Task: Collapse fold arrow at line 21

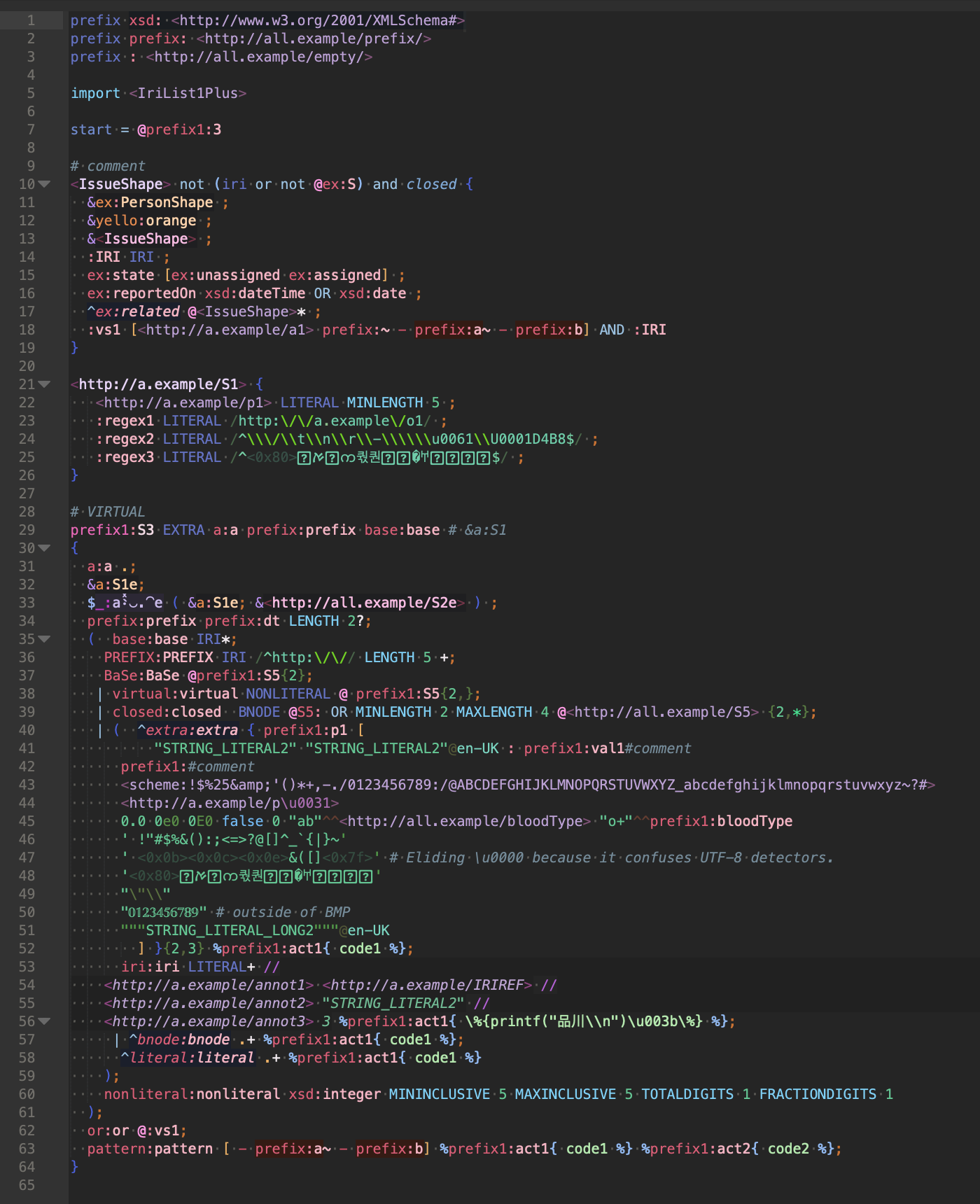Action: (44, 384)
